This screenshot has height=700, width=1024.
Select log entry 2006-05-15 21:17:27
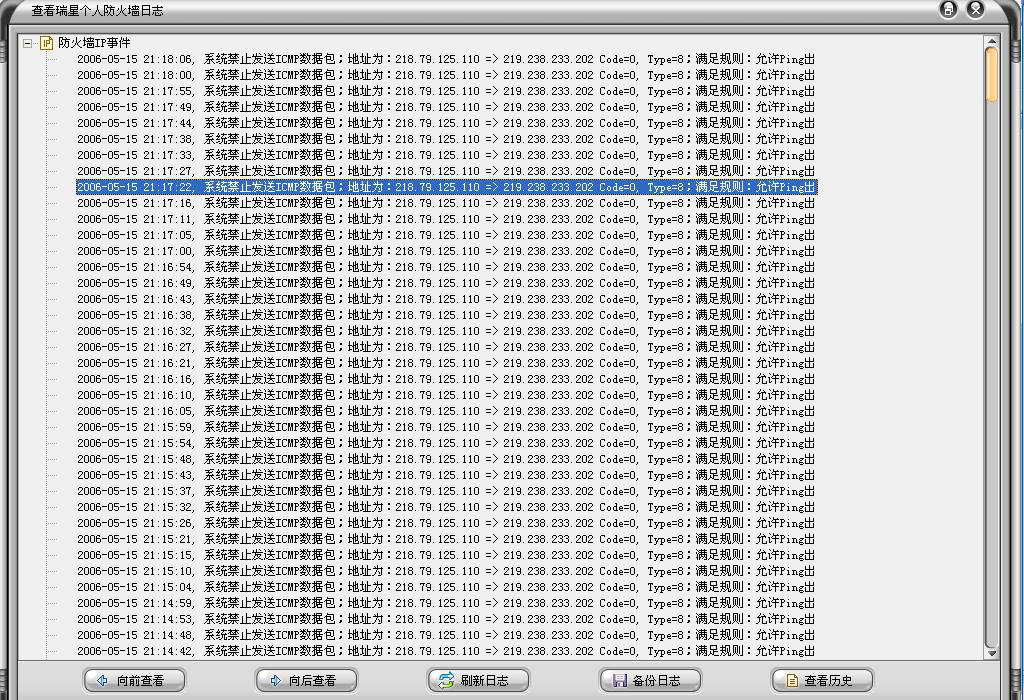point(447,171)
